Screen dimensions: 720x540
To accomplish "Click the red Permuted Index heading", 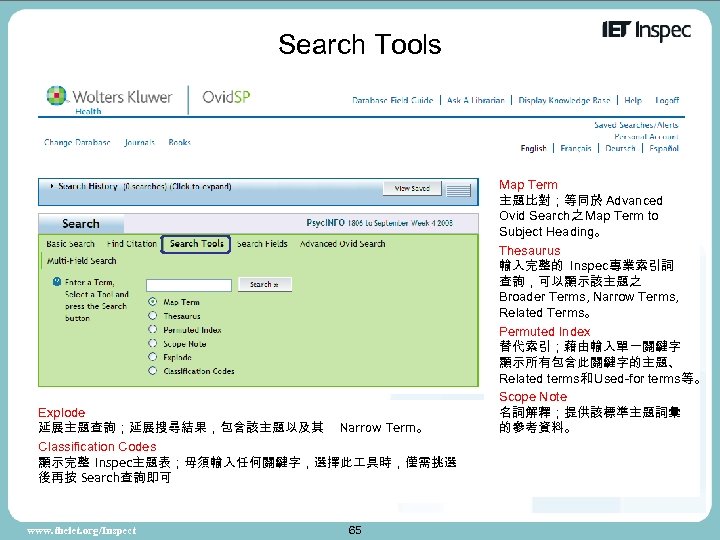I will 544,332.
